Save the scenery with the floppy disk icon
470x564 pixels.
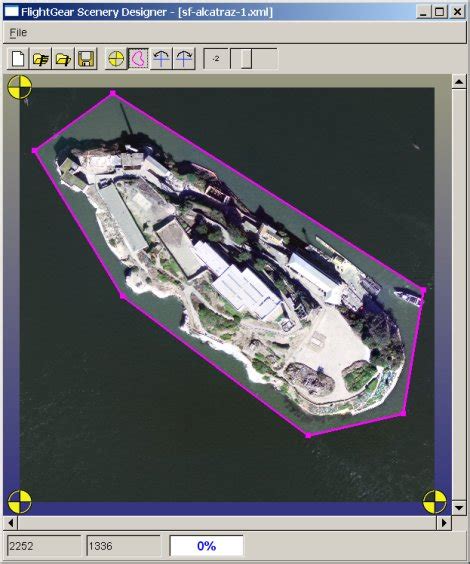pyautogui.click(x=86, y=59)
